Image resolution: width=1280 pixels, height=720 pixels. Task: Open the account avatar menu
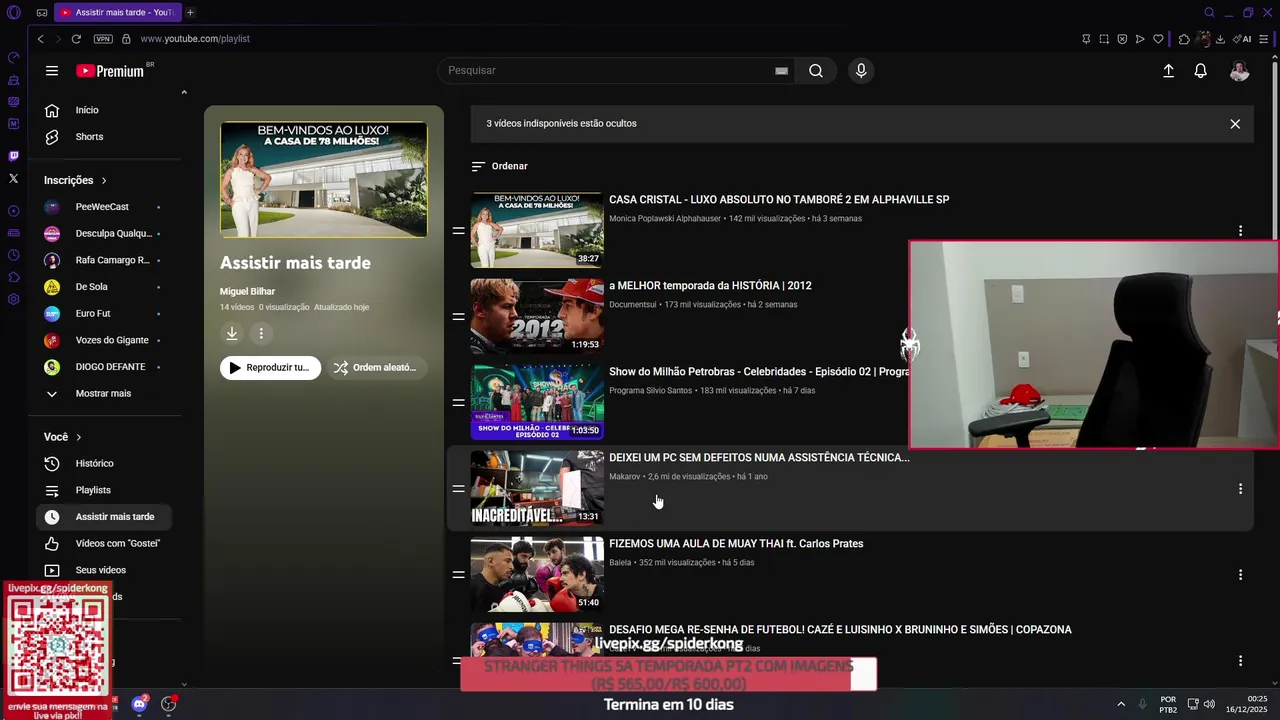point(1239,71)
